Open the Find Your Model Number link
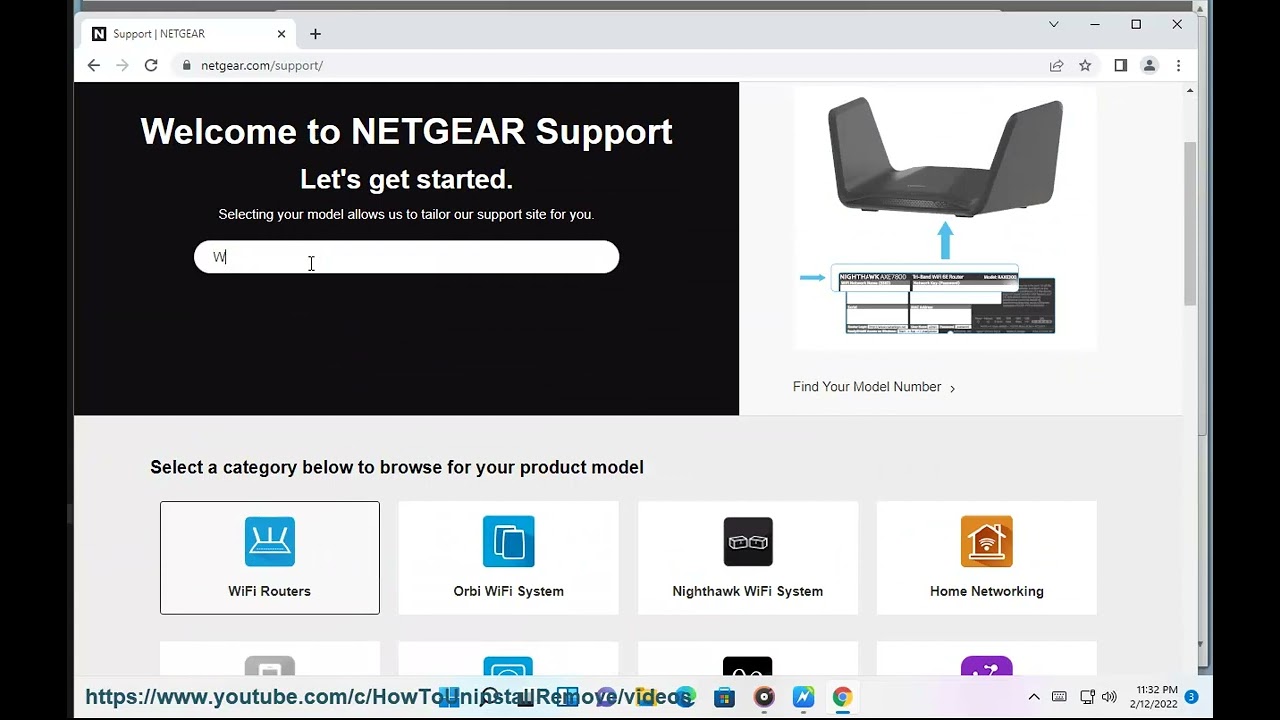Viewport: 1280px width, 720px height. click(x=874, y=387)
